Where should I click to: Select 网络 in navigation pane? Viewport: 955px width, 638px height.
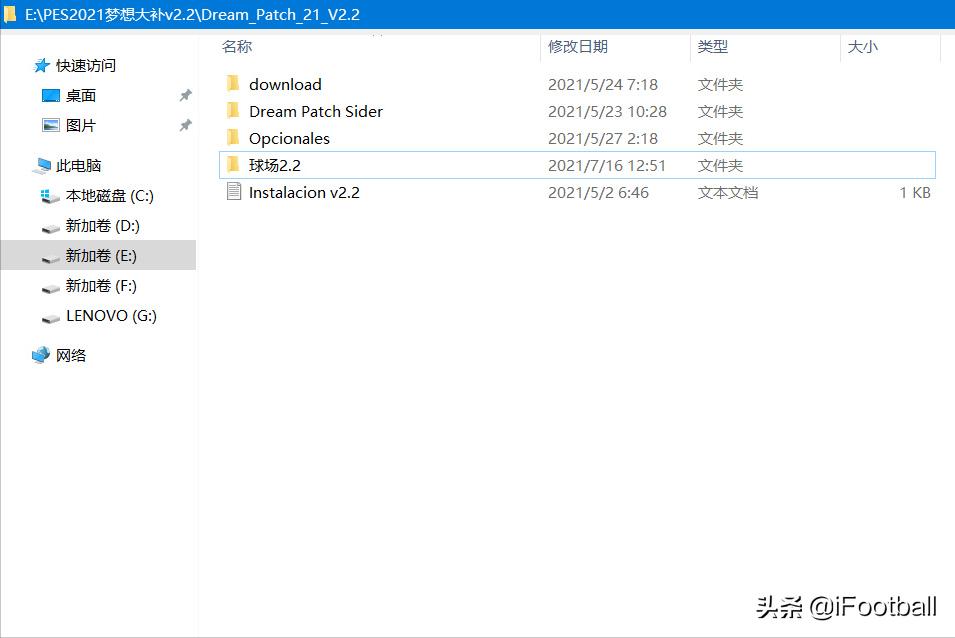click(71, 355)
